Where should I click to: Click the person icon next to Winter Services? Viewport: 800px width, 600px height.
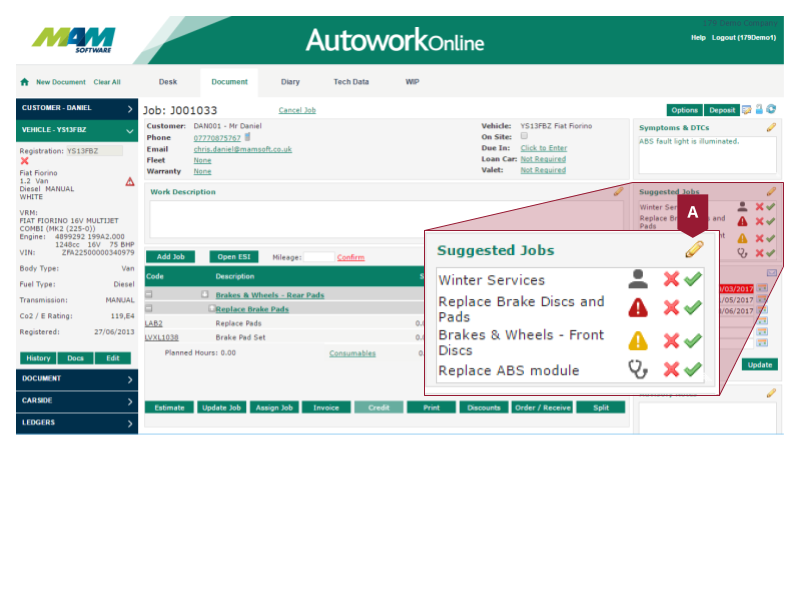coord(637,279)
